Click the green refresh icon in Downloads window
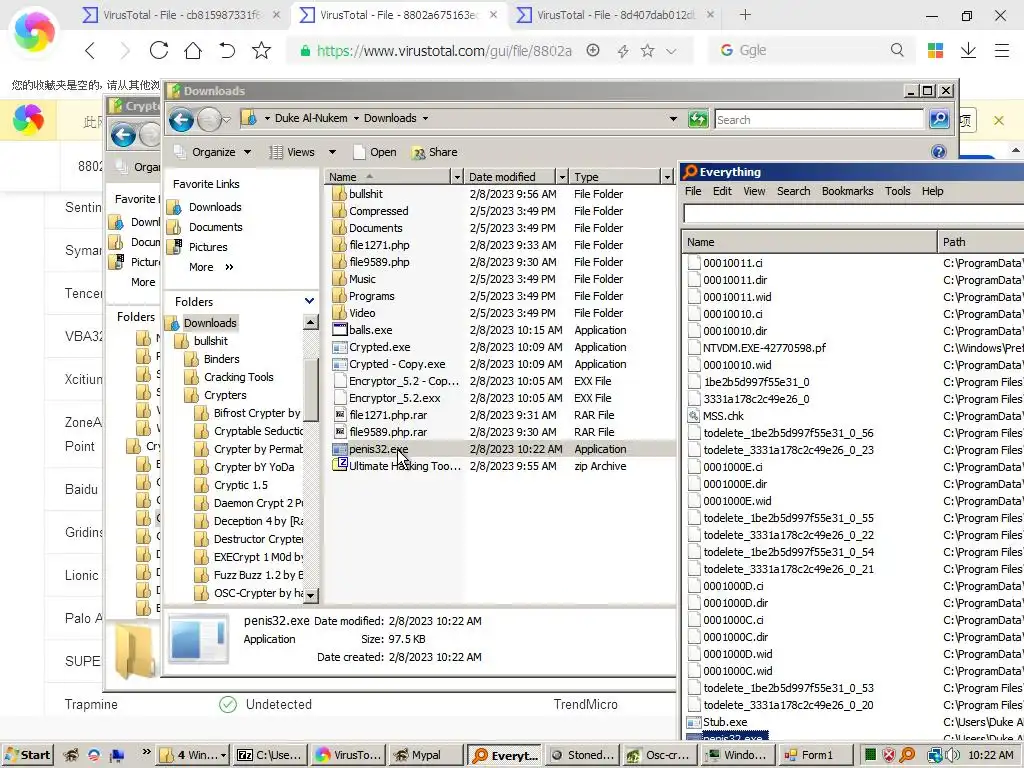The height and width of the screenshot is (768, 1024). pyautogui.click(x=698, y=119)
